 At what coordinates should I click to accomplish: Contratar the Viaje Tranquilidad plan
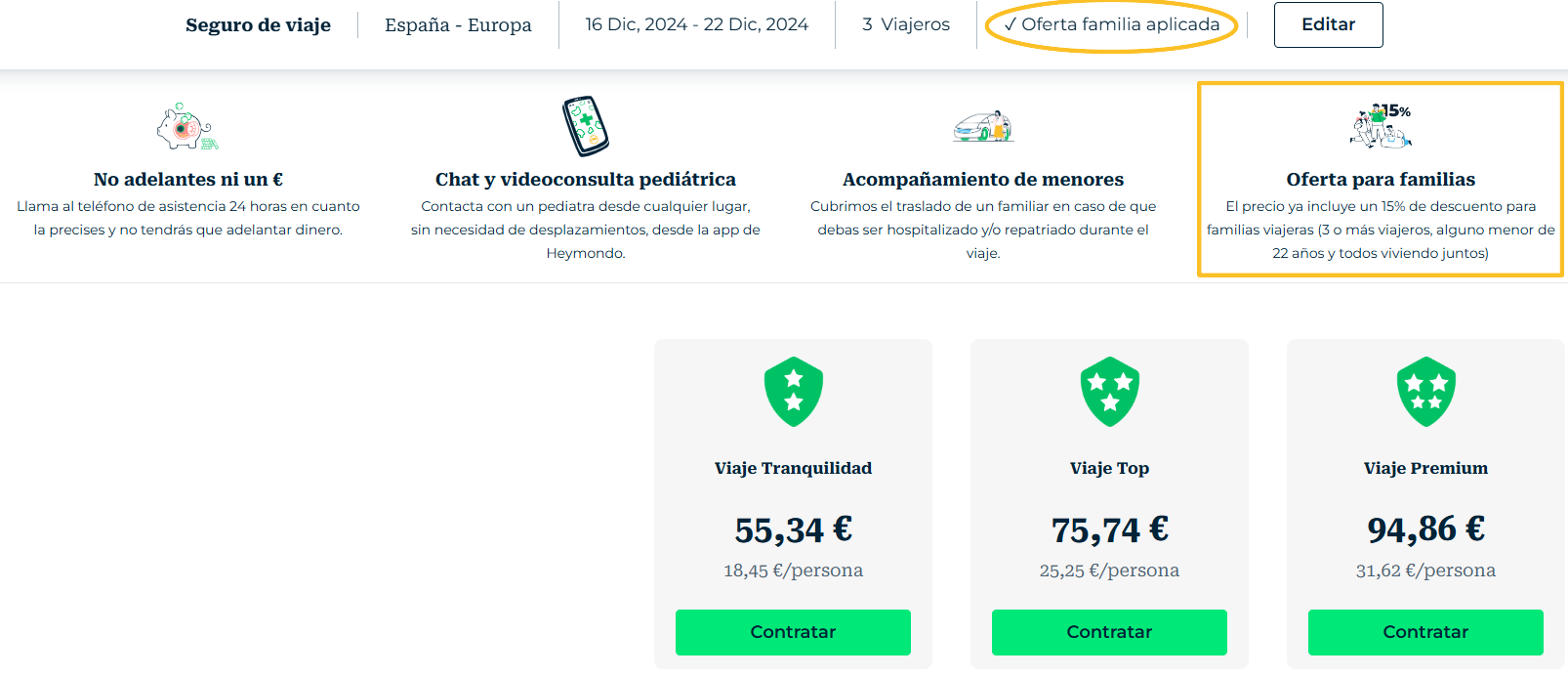tap(793, 632)
